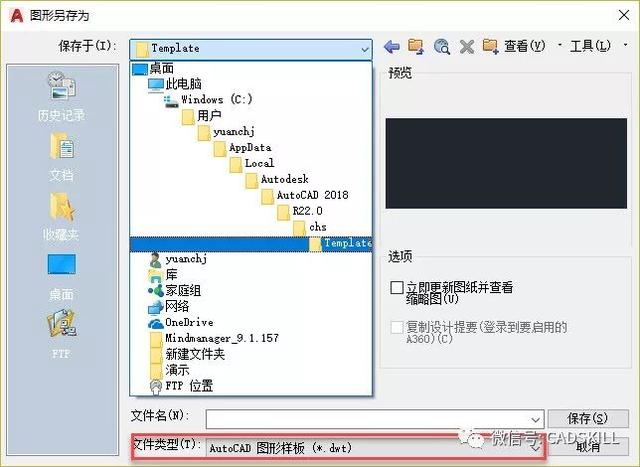
Task: Open the 查看(V) menu
Action: pos(524,46)
